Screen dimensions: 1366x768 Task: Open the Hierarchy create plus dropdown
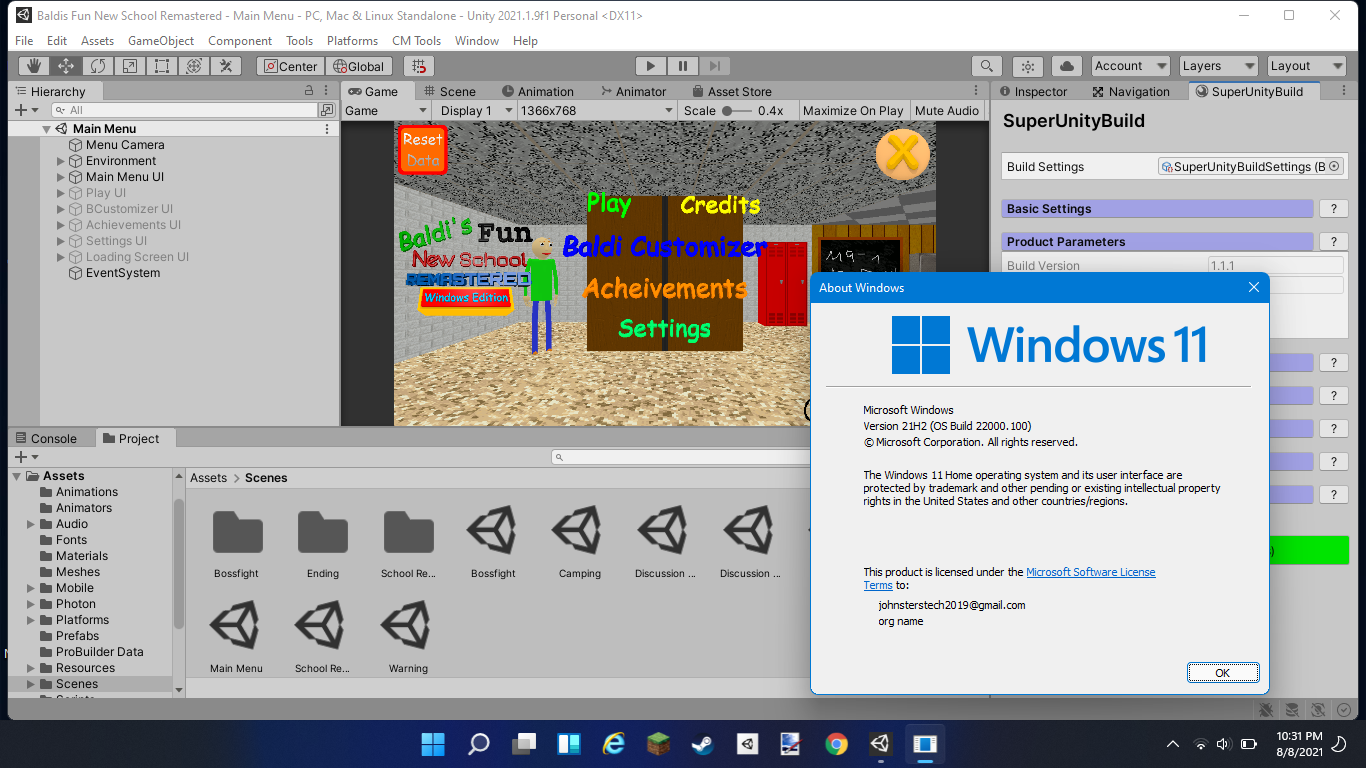click(27, 110)
